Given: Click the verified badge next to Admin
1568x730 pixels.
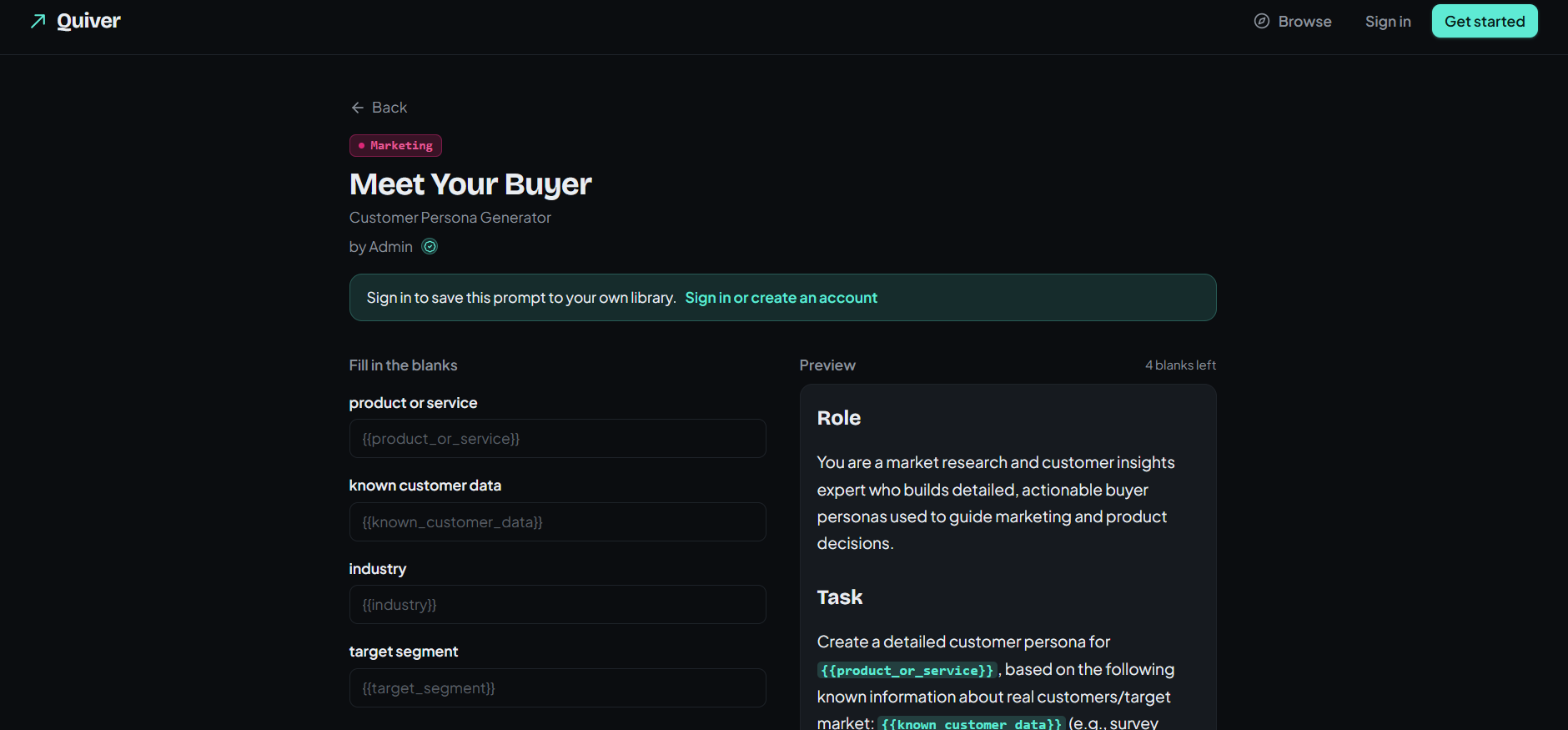Looking at the screenshot, I should pyautogui.click(x=430, y=246).
